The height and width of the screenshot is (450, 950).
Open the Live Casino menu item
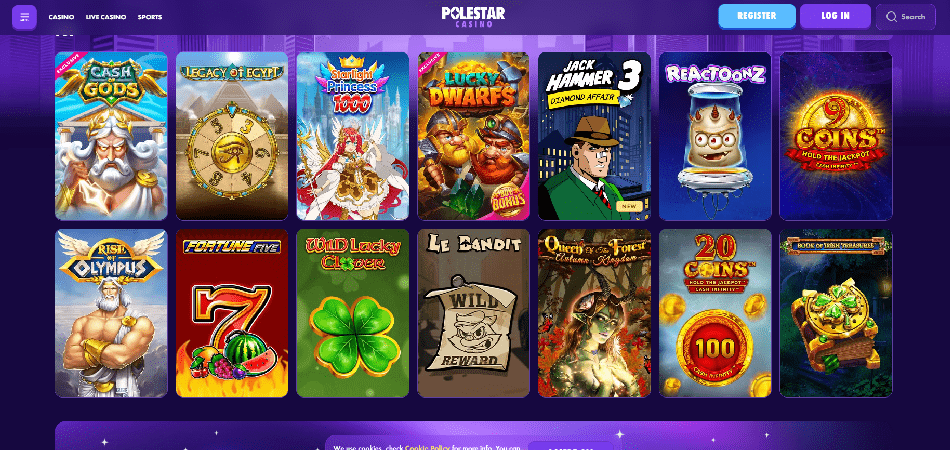[x=106, y=17]
